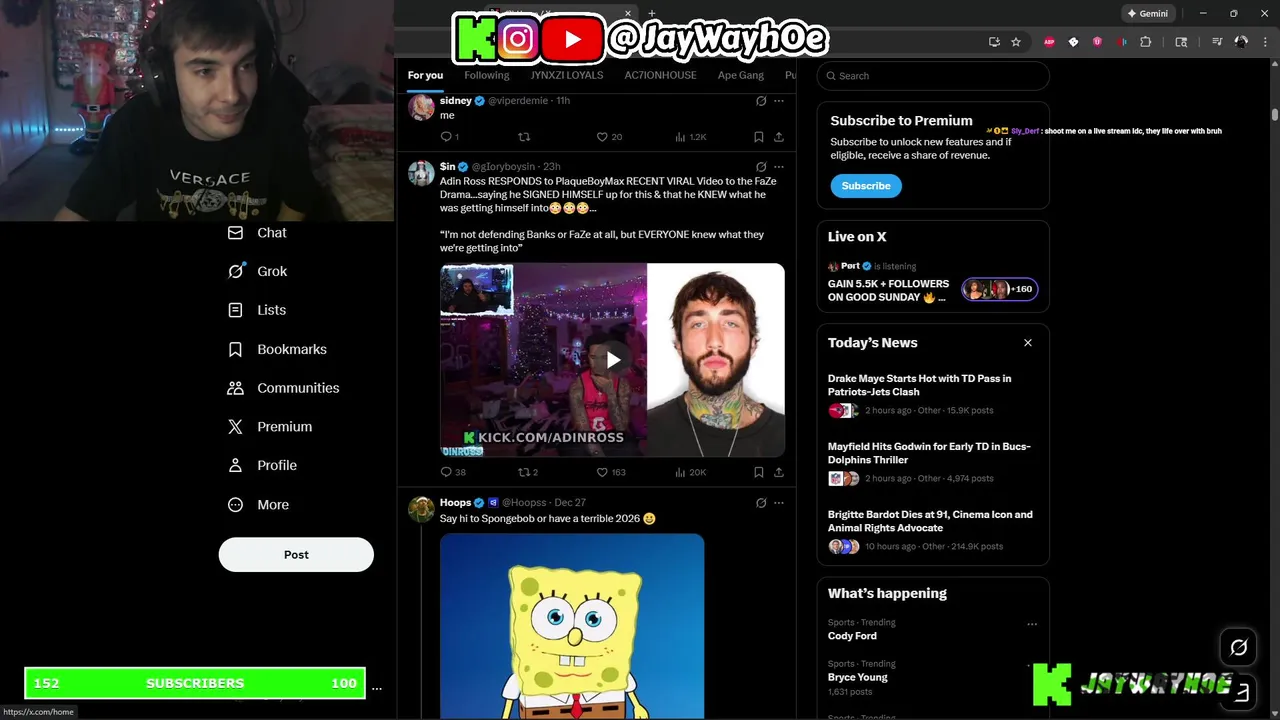Bookmark sidney's post

[x=759, y=137]
